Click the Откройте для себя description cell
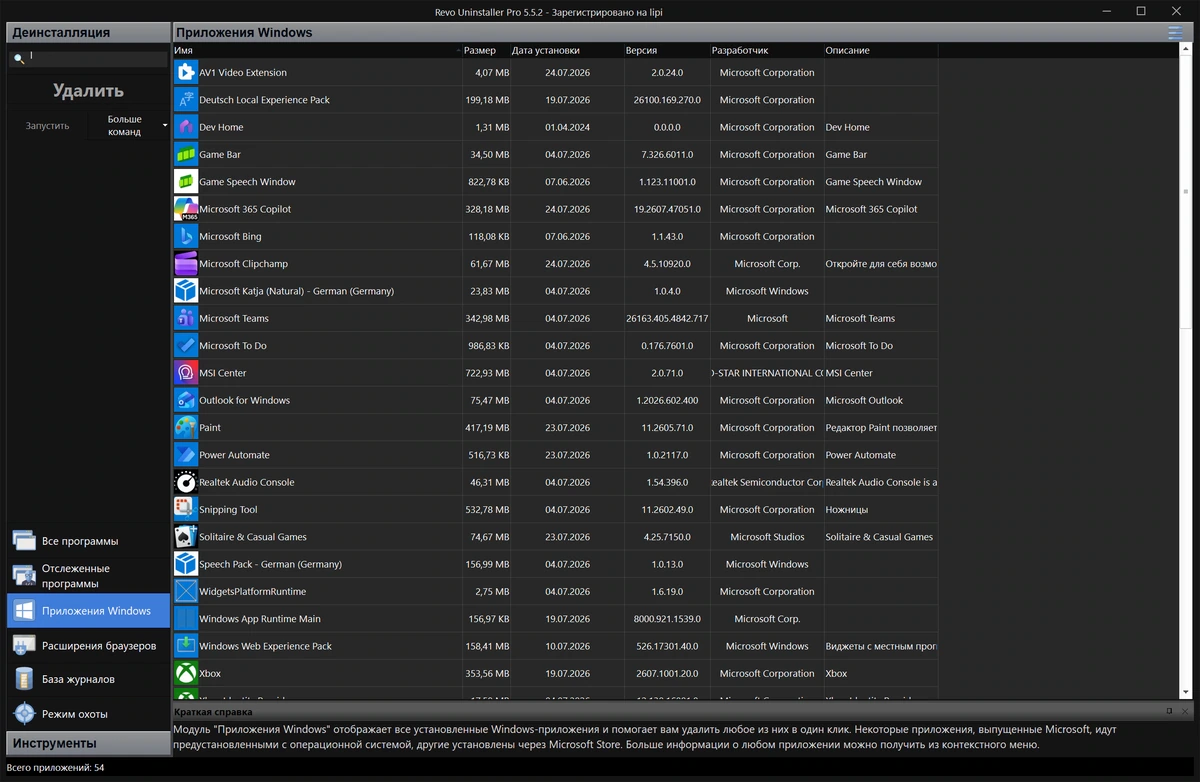 pos(881,264)
